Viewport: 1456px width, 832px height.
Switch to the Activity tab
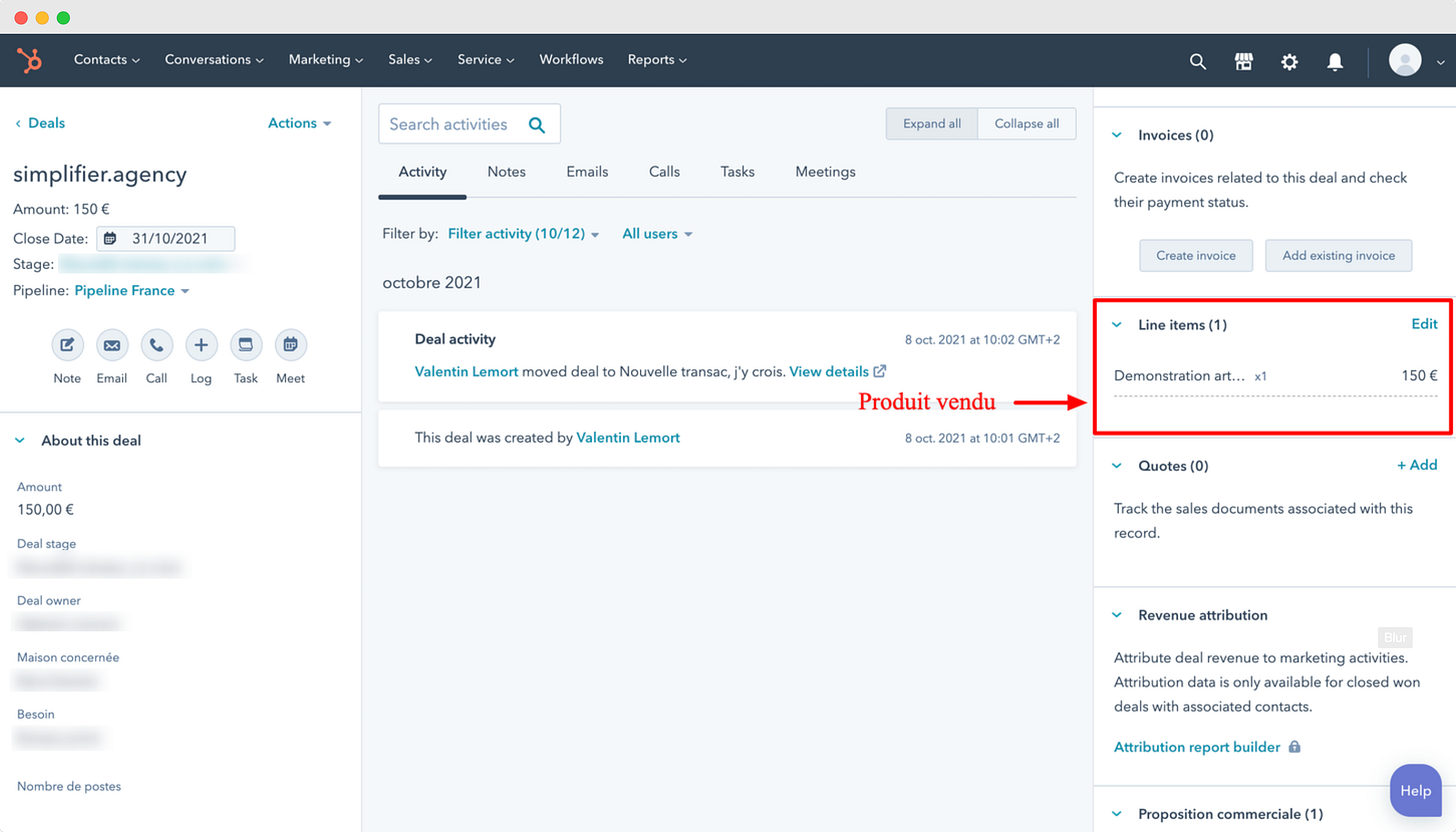[x=422, y=172]
